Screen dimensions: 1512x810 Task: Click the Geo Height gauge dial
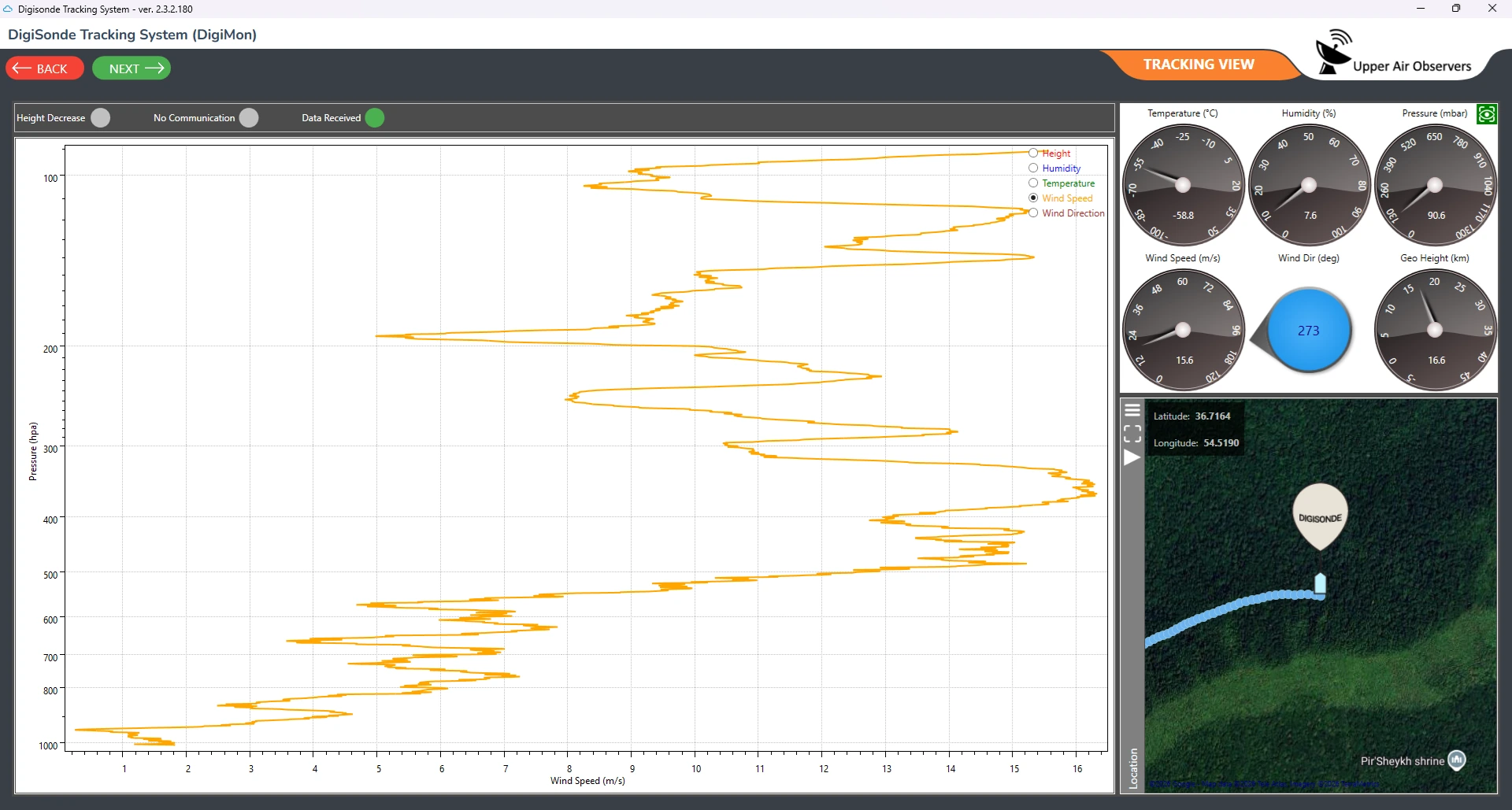pos(1435,330)
